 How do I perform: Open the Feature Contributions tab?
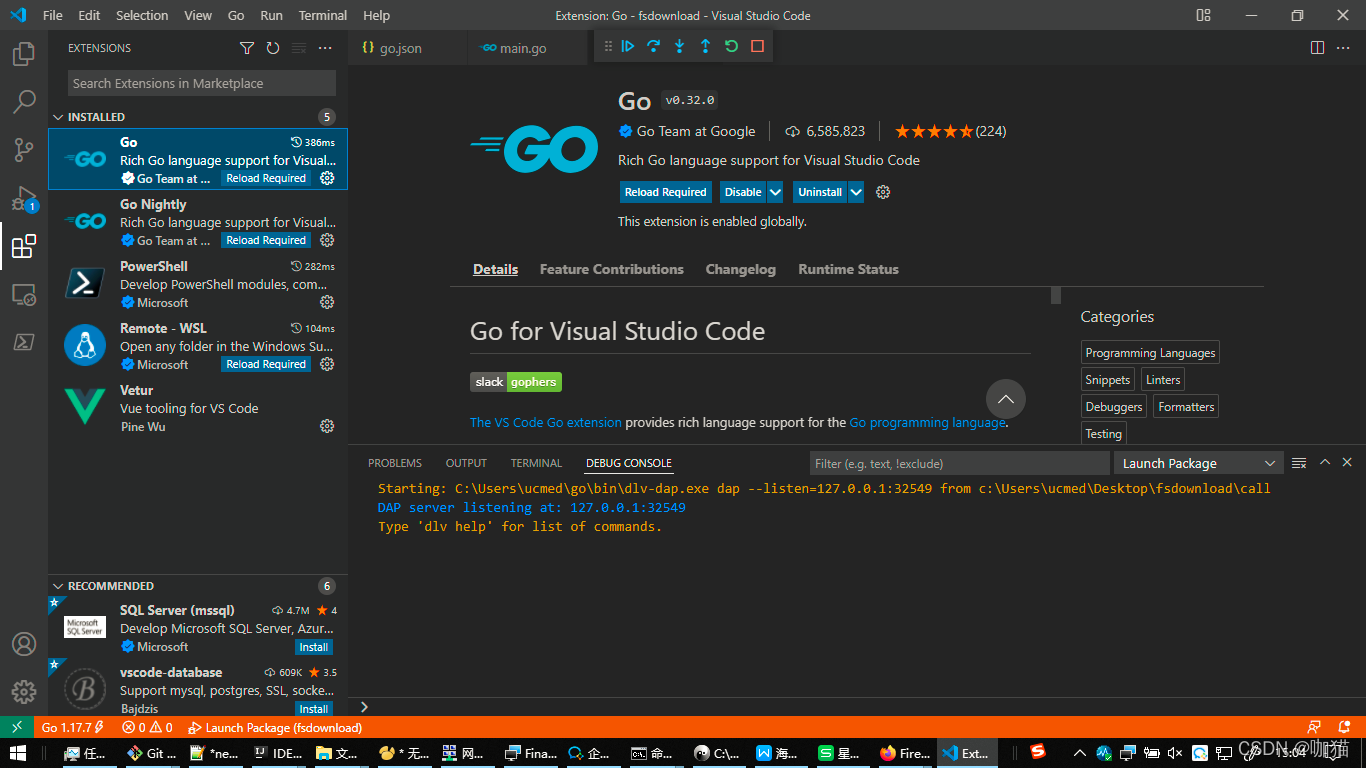point(612,269)
